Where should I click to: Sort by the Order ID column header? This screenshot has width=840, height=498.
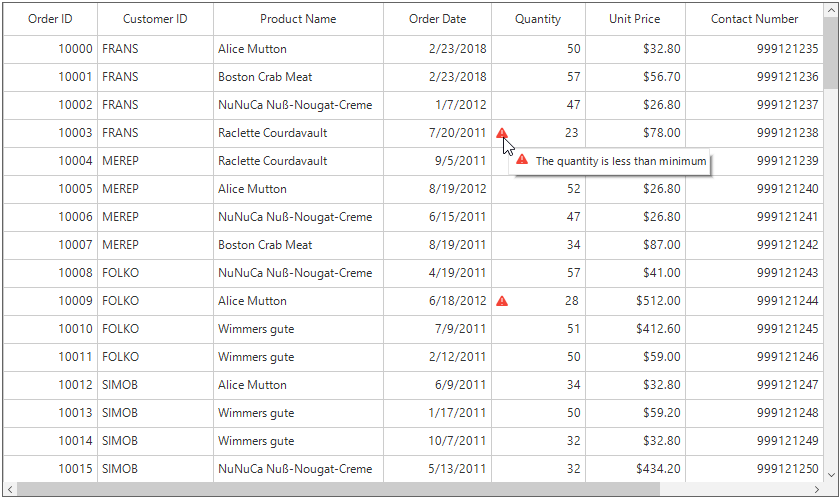click(x=50, y=19)
